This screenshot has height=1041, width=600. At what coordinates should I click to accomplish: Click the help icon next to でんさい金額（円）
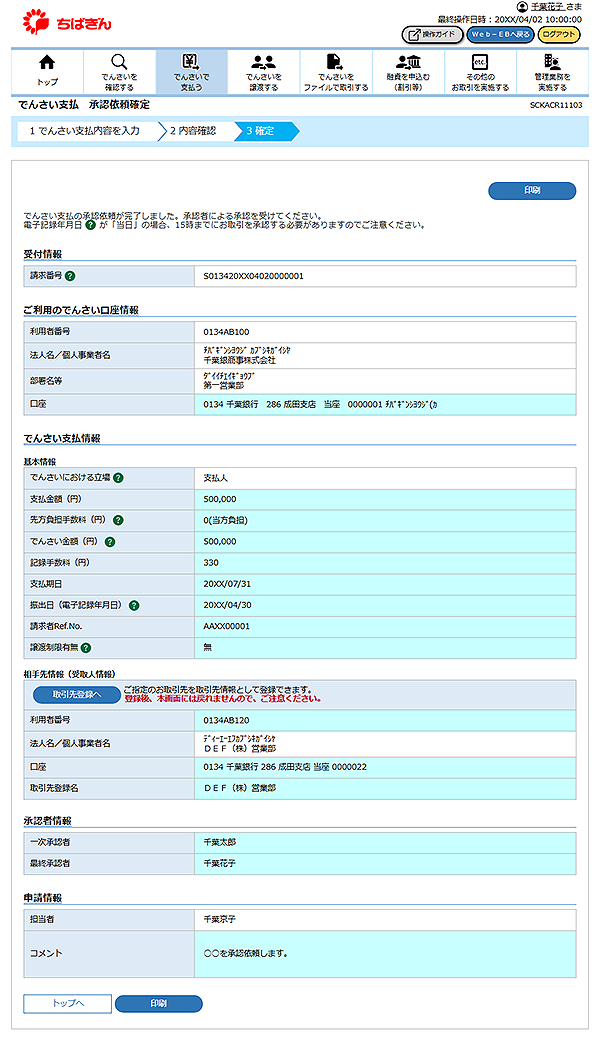pyautogui.click(x=111, y=542)
